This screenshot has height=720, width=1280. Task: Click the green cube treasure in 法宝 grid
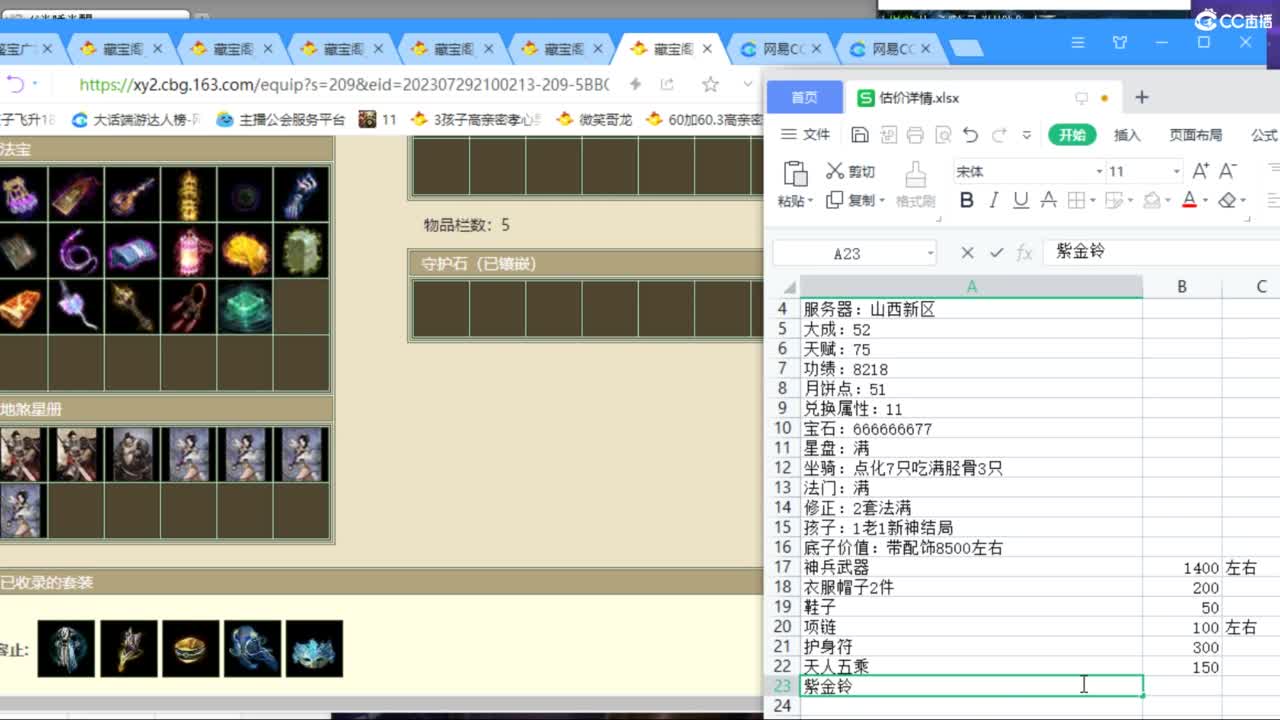click(x=245, y=307)
